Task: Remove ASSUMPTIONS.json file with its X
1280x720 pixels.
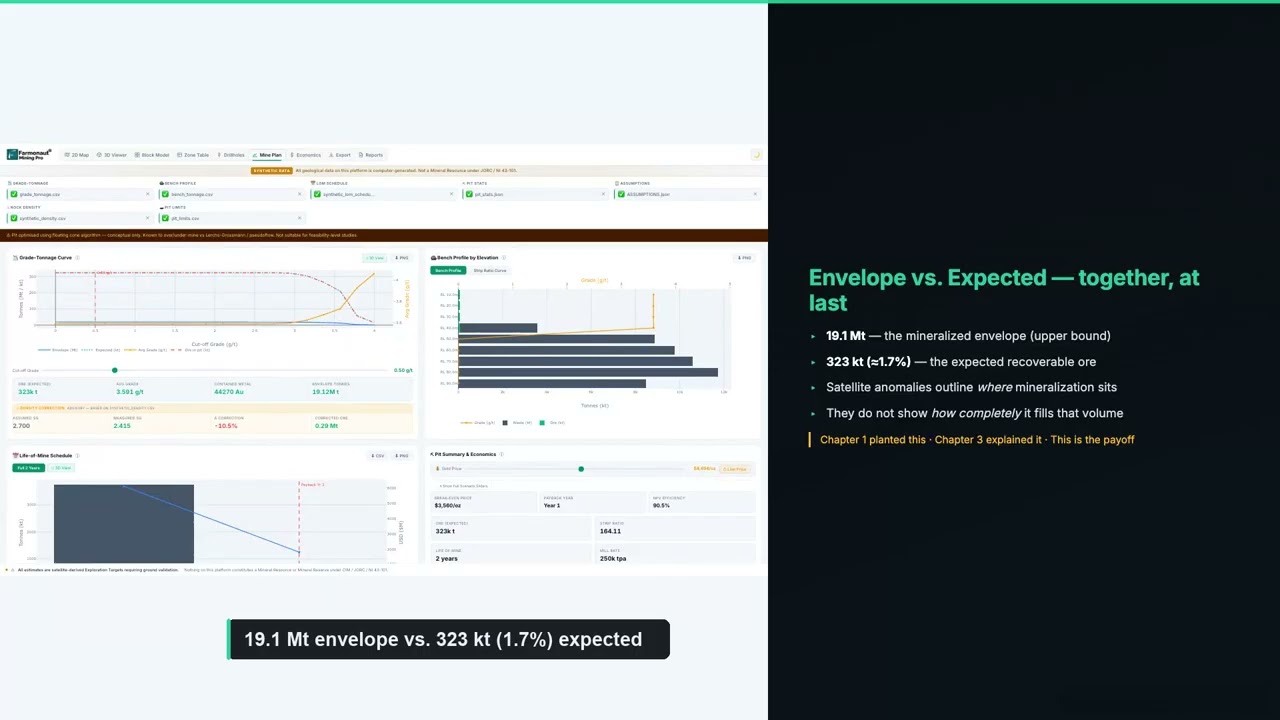Action: coord(755,194)
